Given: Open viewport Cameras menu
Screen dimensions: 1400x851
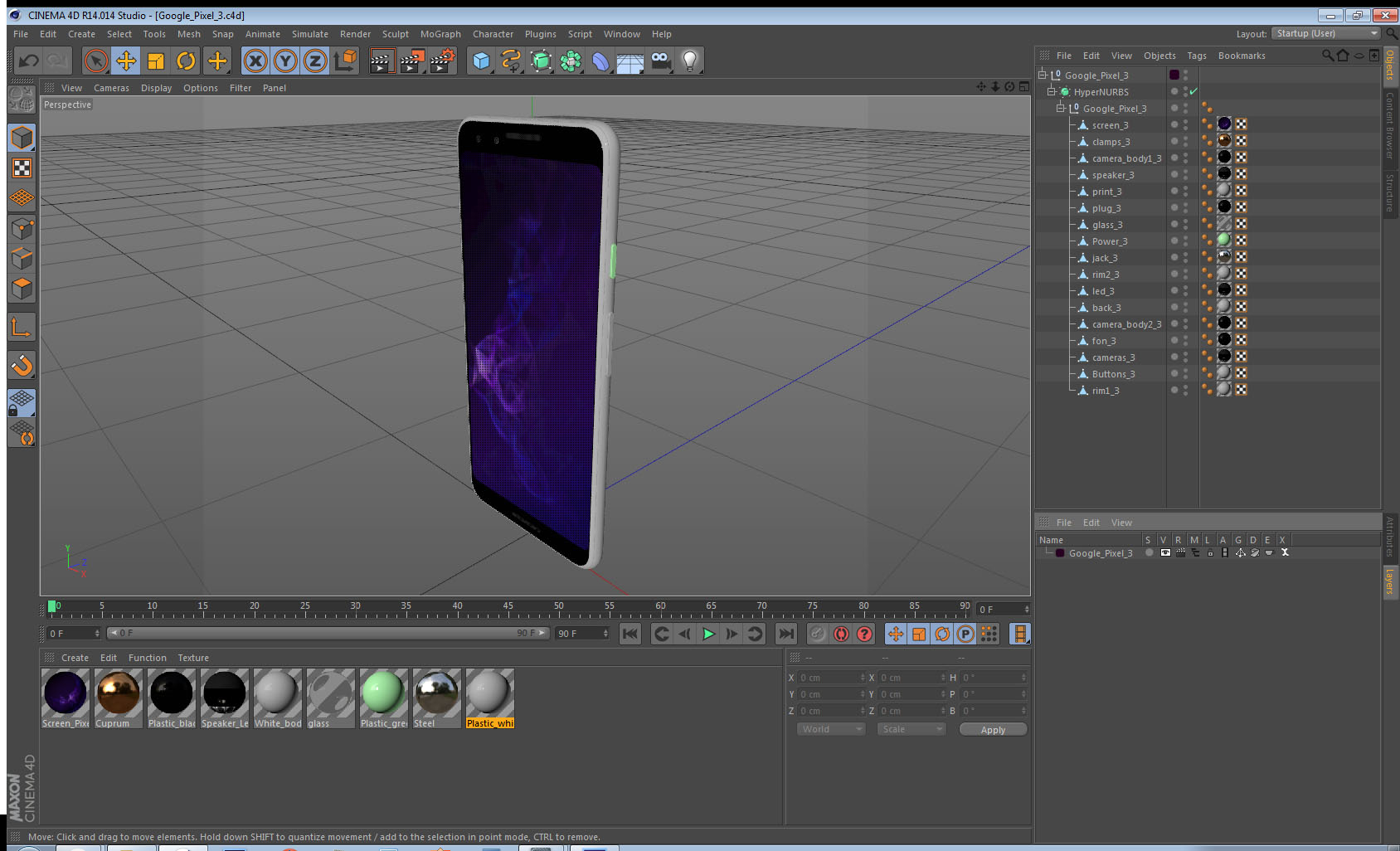Looking at the screenshot, I should pyautogui.click(x=111, y=88).
